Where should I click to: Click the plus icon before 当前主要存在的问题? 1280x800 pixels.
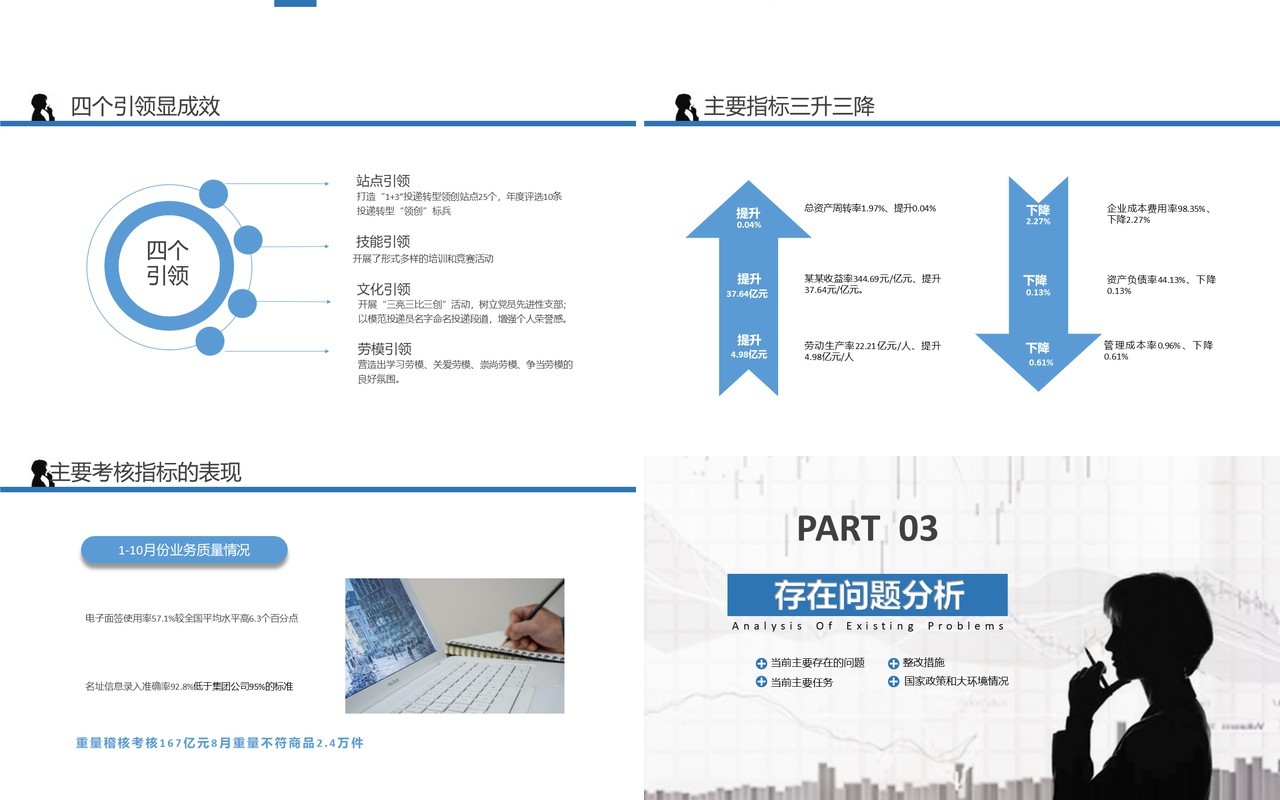(762, 663)
